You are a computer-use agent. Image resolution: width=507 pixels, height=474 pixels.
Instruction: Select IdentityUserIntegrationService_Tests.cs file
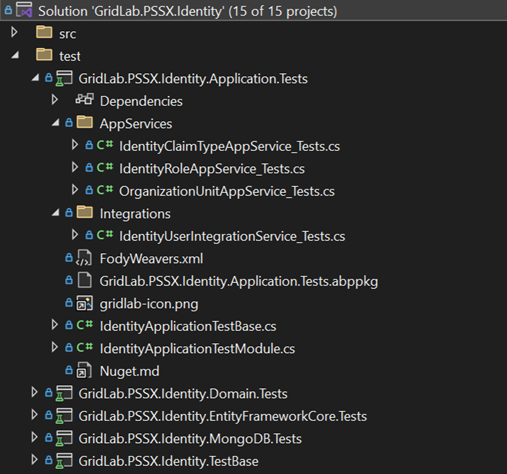pyautogui.click(x=232, y=236)
